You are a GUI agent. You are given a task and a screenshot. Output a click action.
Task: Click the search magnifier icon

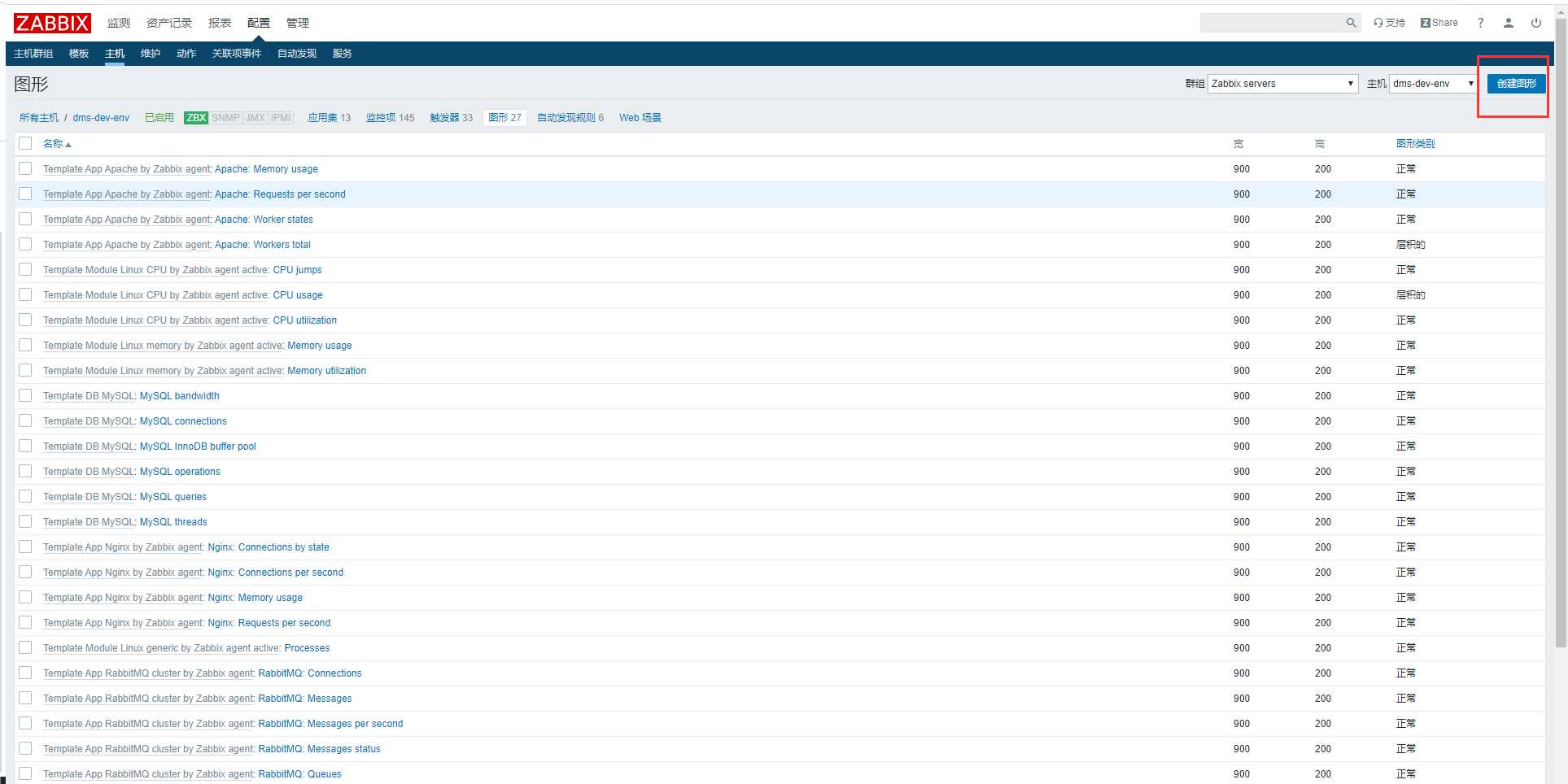click(1351, 23)
